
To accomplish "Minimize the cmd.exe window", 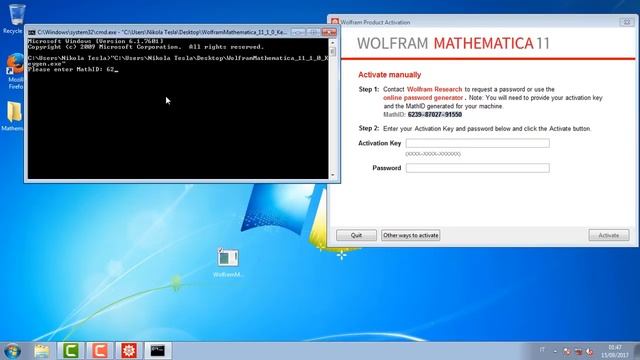I will click(298, 32).
